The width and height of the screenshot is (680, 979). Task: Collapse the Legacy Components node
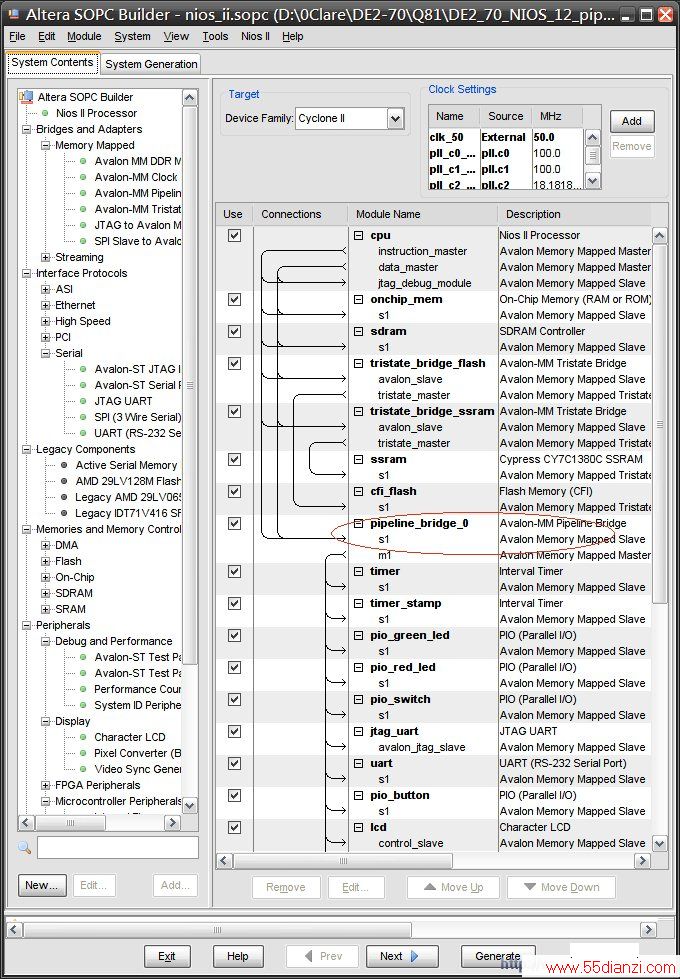point(26,450)
